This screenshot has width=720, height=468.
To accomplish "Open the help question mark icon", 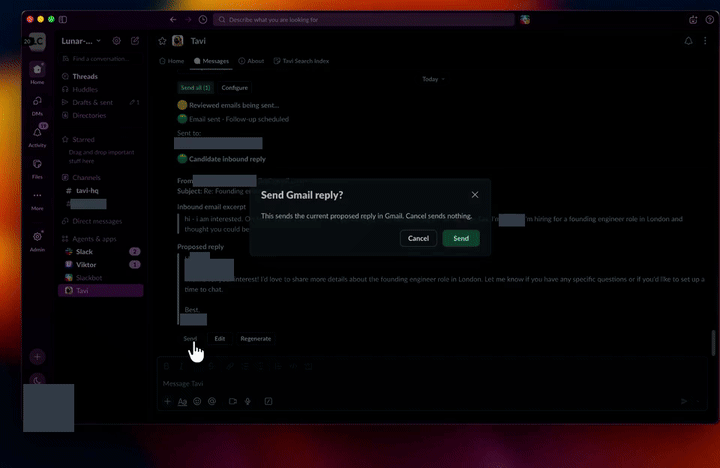I will 709,20.
